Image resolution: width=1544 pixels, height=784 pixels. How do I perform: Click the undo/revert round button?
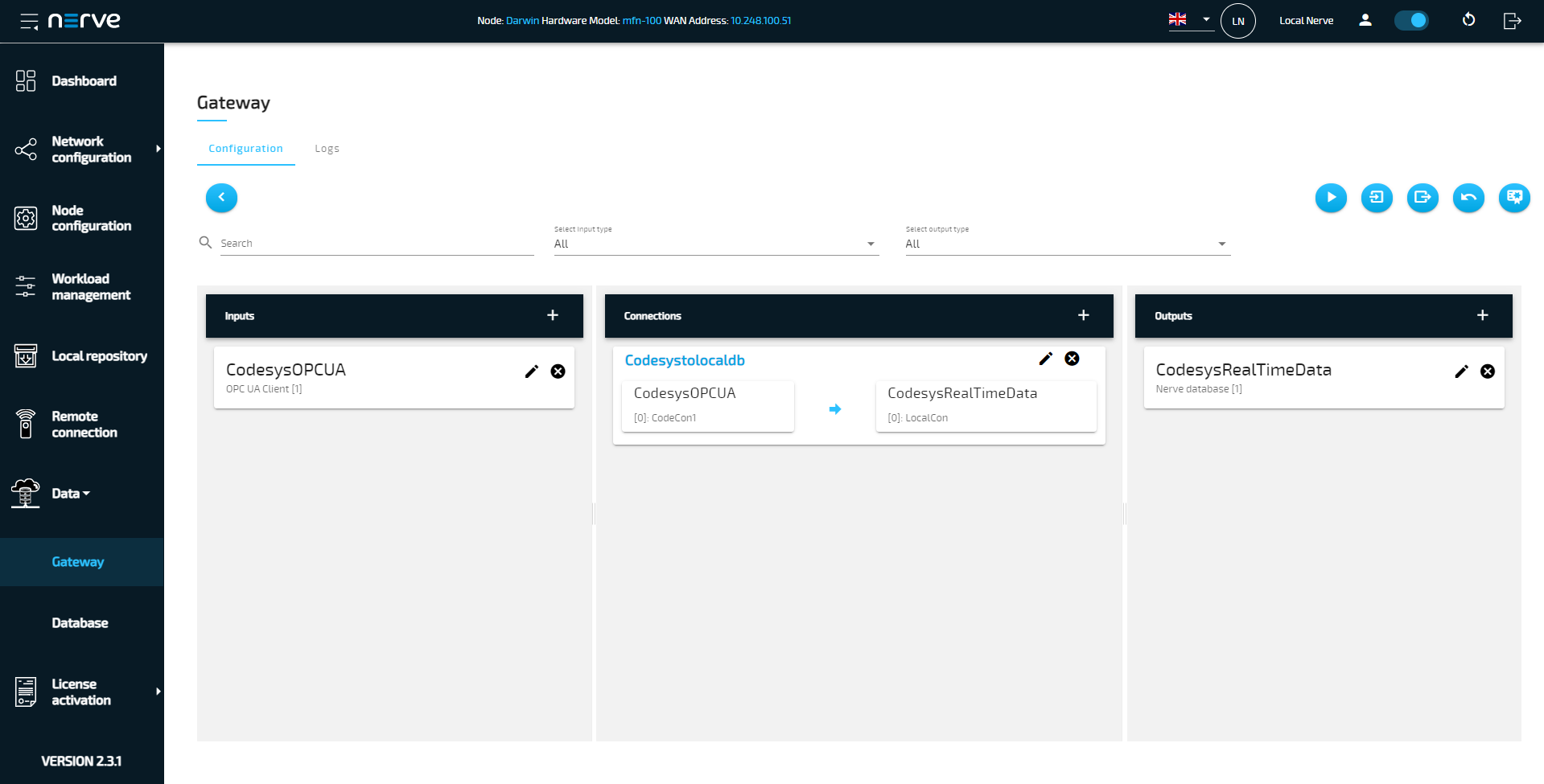tap(1468, 198)
